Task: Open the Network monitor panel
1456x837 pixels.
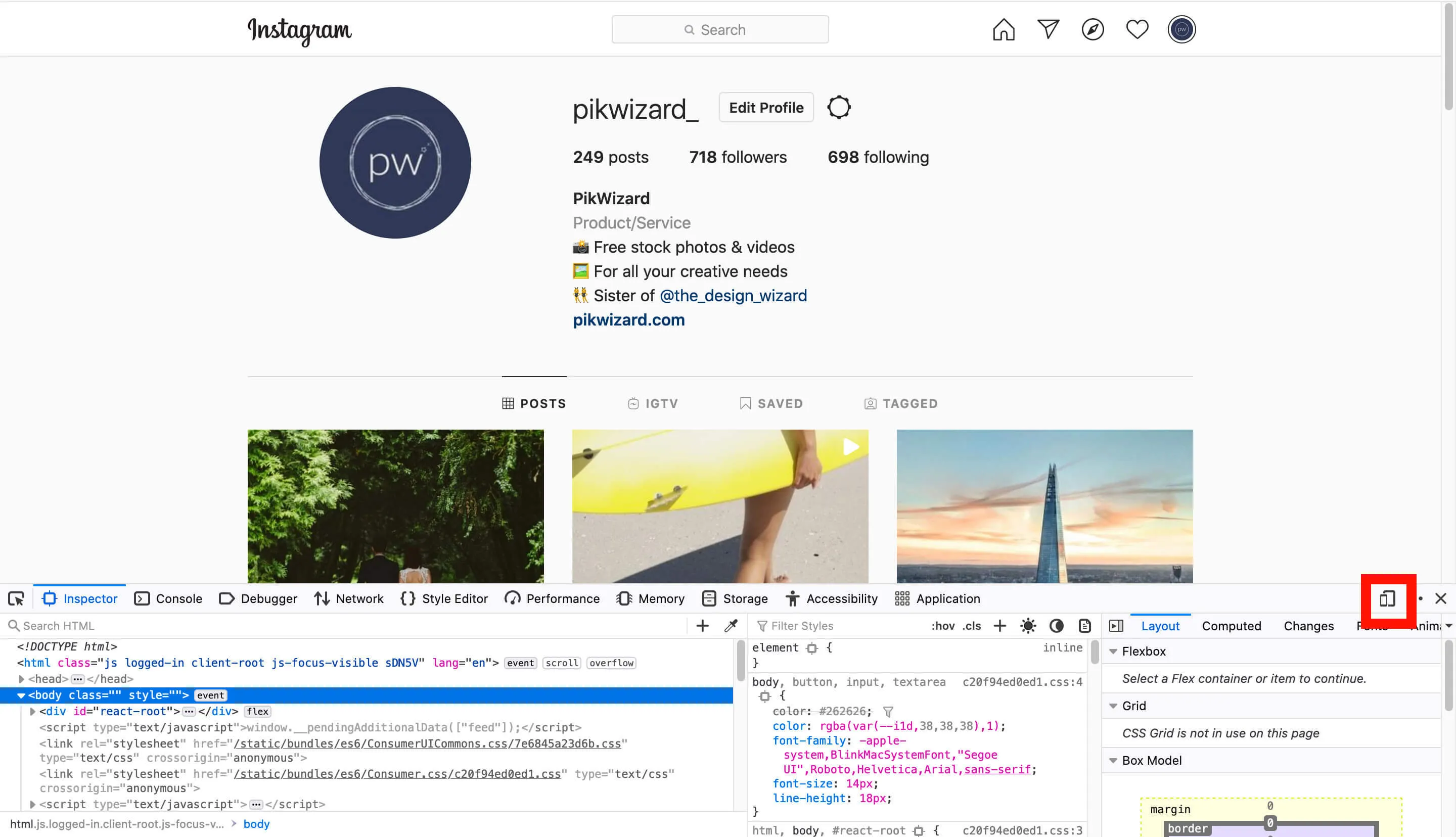Action: (x=359, y=598)
